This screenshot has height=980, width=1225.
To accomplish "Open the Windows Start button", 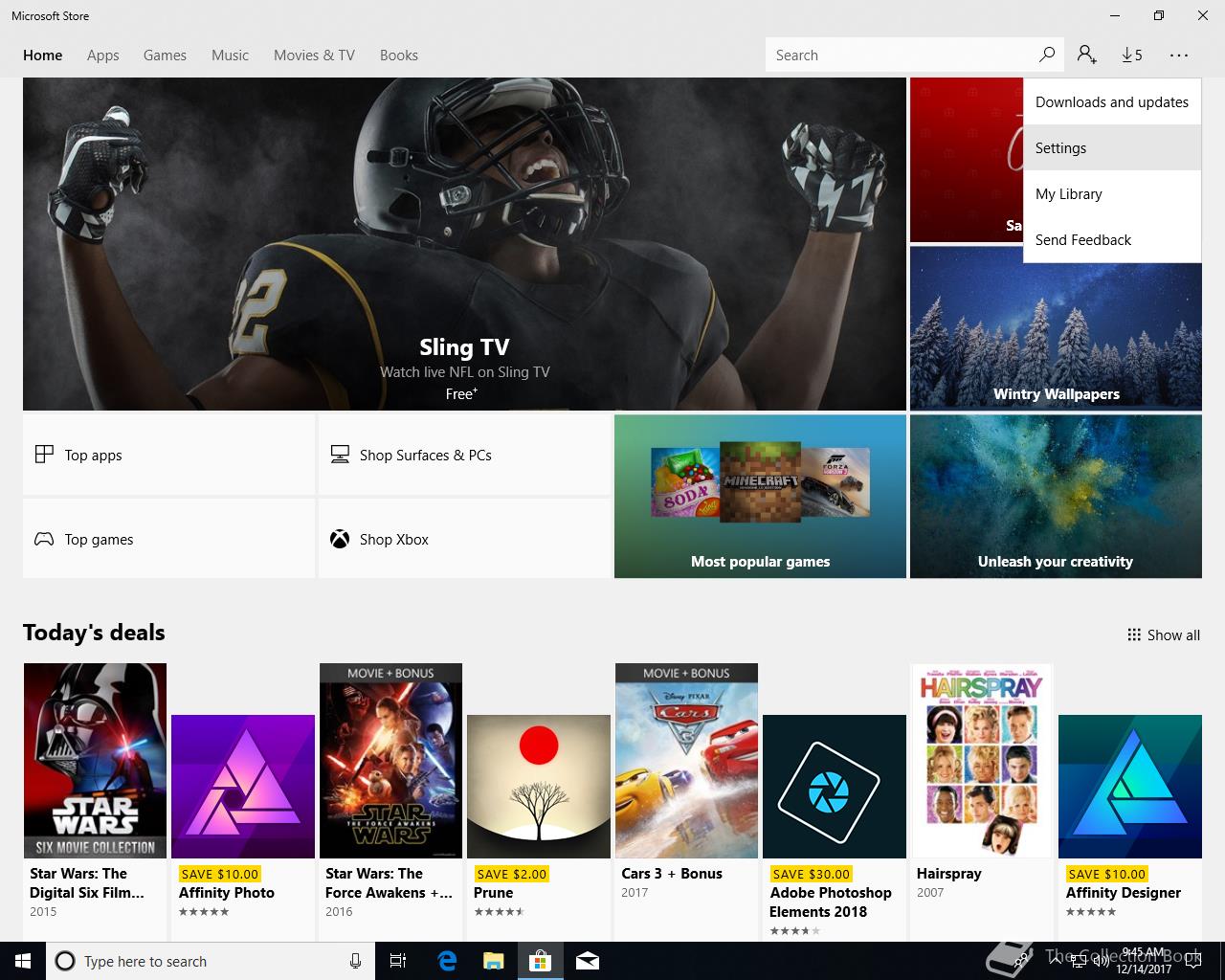I will point(23,961).
